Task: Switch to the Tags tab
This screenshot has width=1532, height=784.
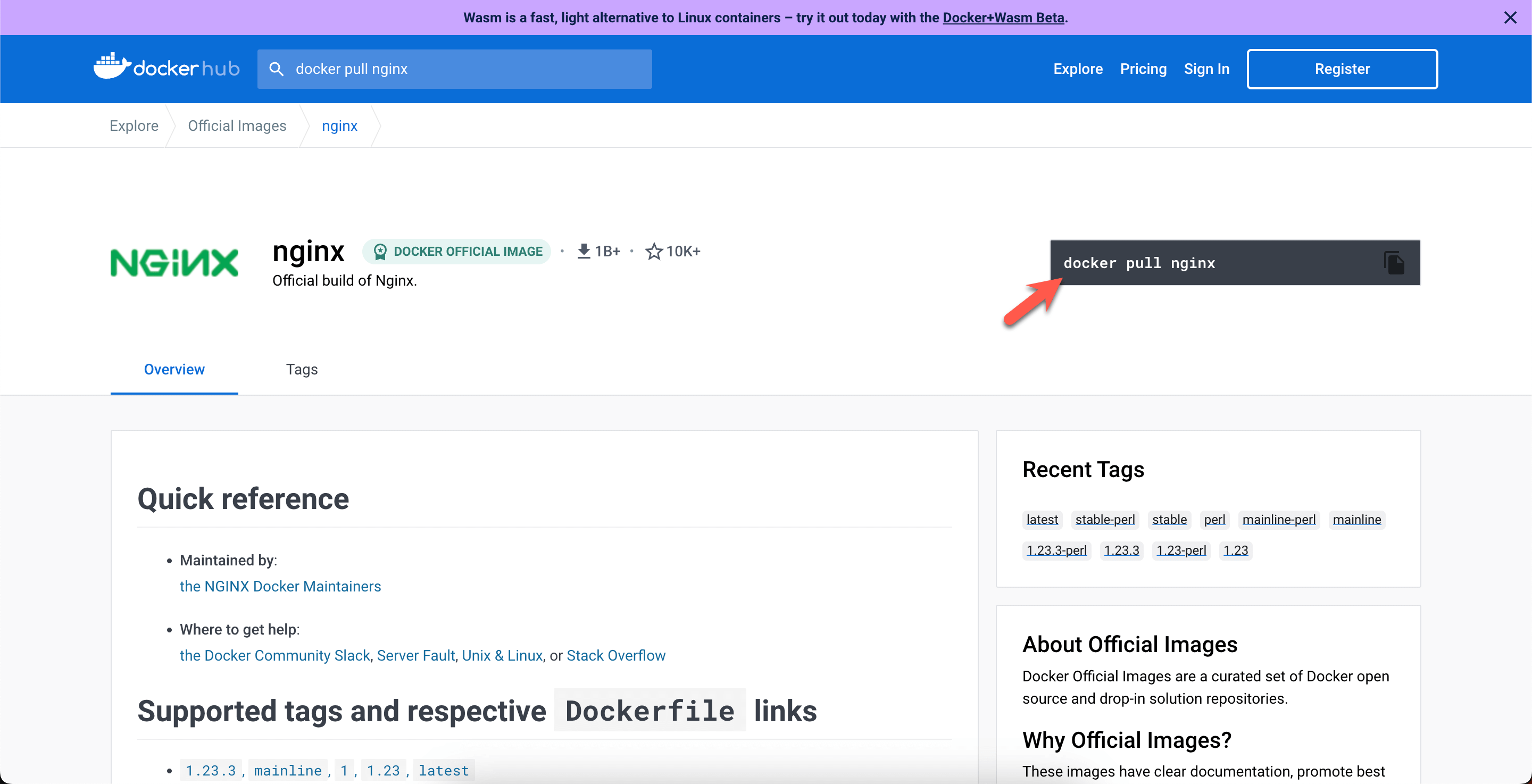Action: (x=302, y=369)
